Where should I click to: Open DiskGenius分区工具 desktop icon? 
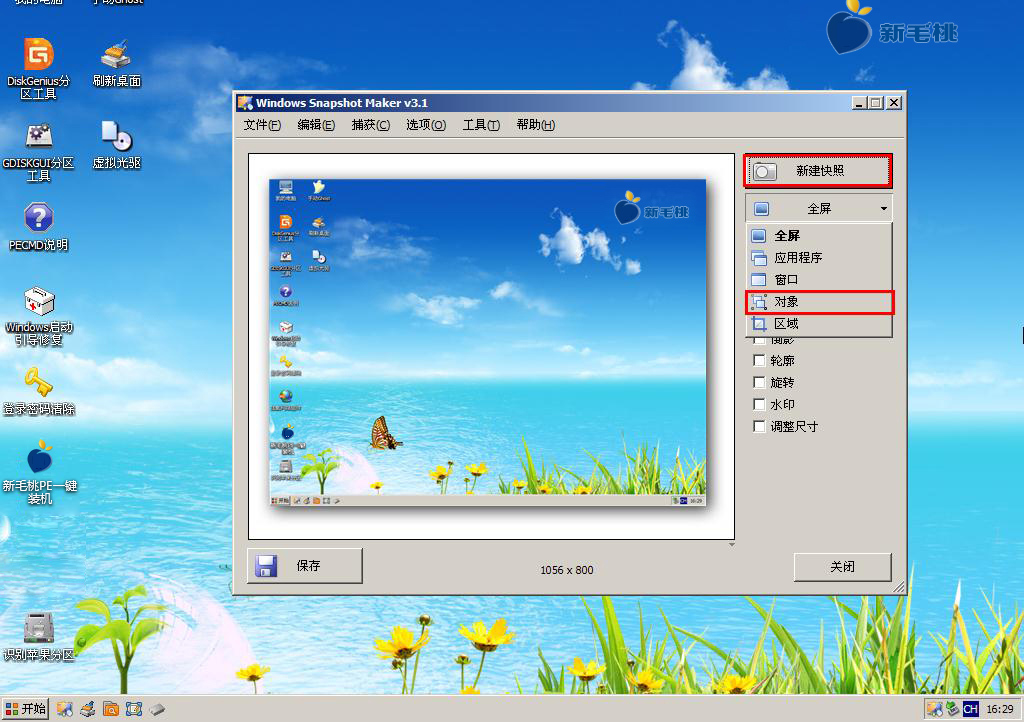(x=39, y=68)
